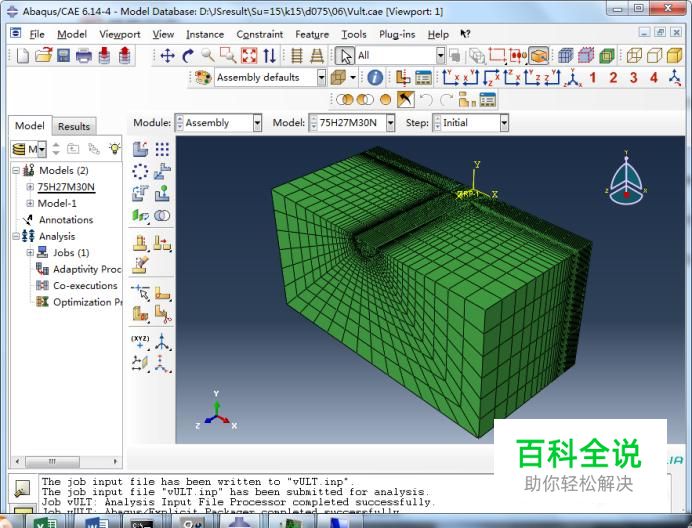Apply custom view 3
The image size is (692, 528).
633,78
